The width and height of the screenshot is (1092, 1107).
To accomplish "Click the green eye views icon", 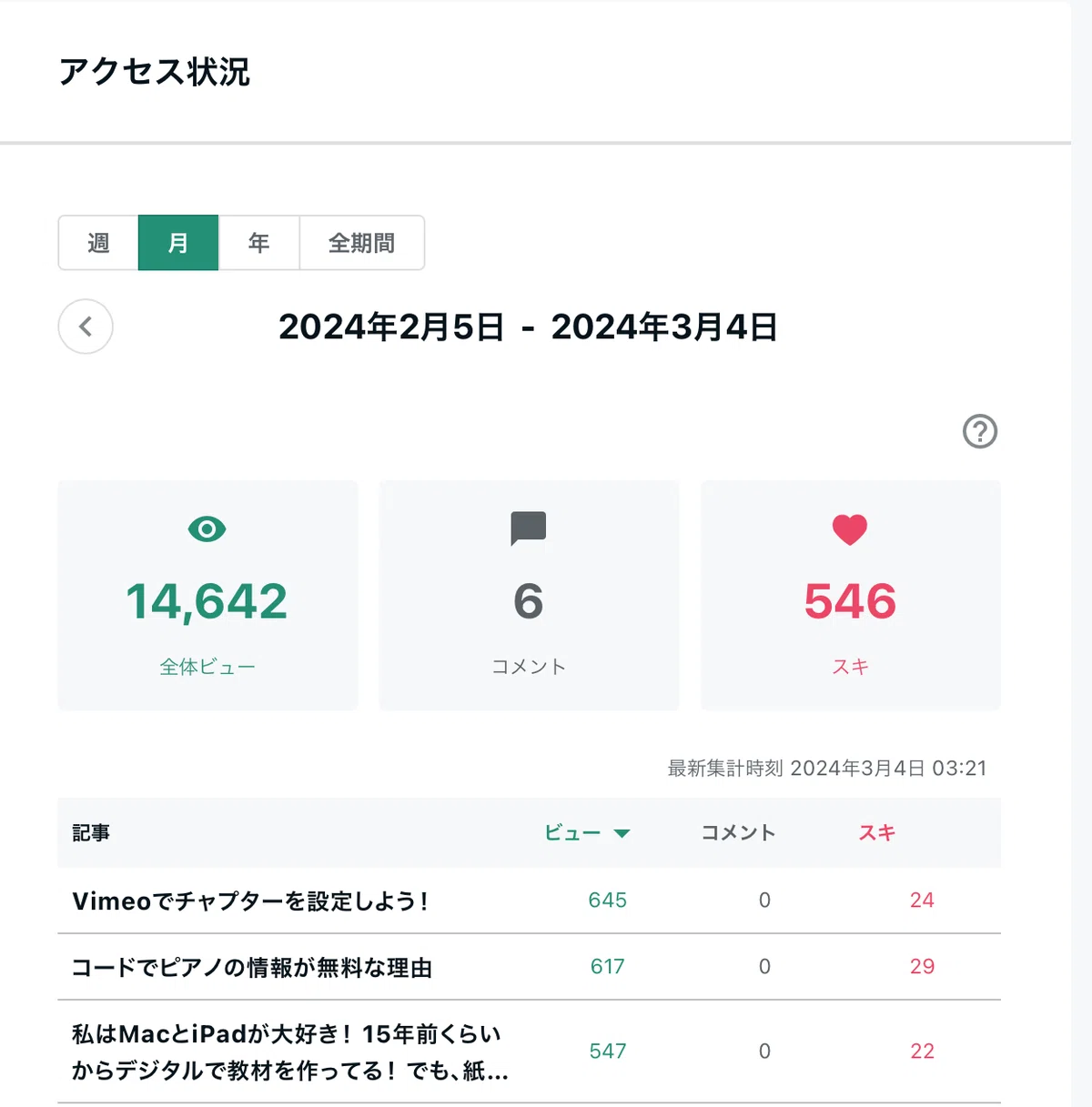I will point(207,528).
